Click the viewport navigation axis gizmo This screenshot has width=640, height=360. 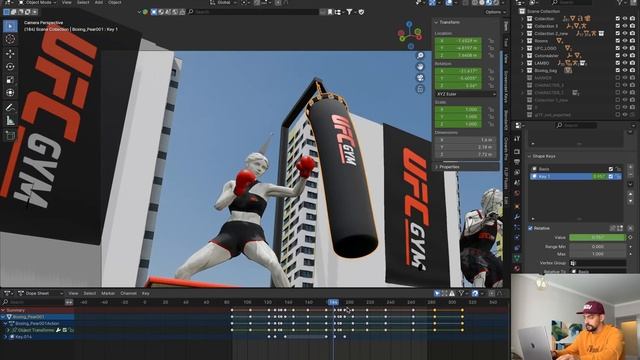[410, 34]
